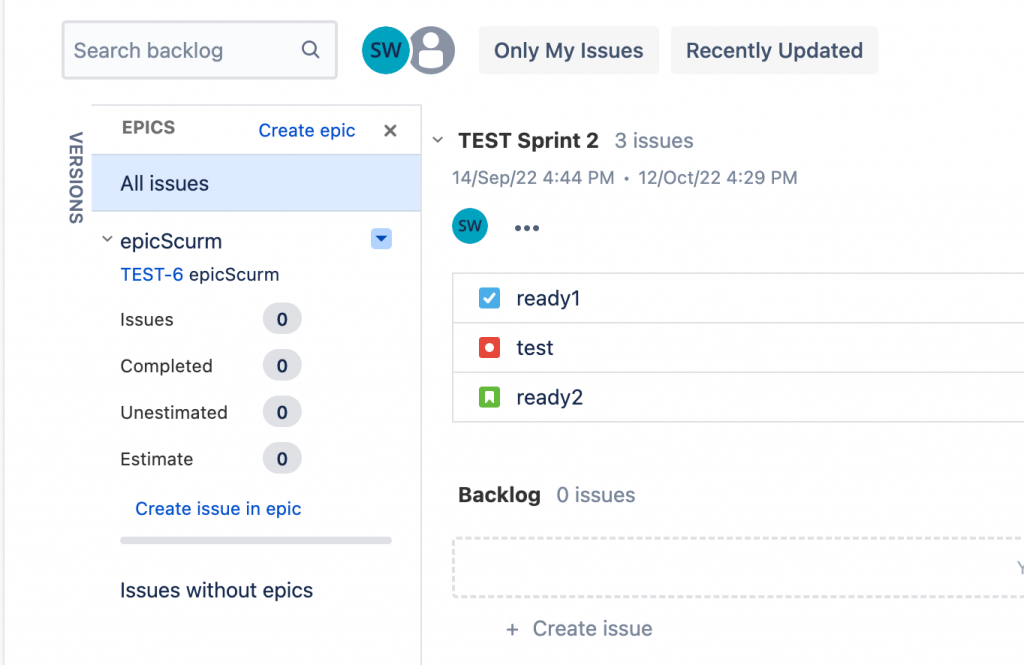
Task: Click the SW assignee avatar under sprint dates
Action: [x=470, y=227]
